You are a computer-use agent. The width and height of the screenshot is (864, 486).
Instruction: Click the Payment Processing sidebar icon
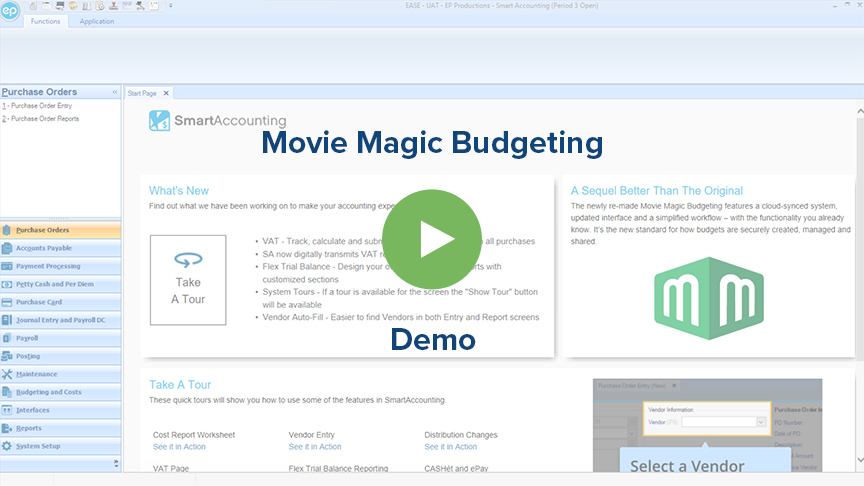tap(8, 266)
